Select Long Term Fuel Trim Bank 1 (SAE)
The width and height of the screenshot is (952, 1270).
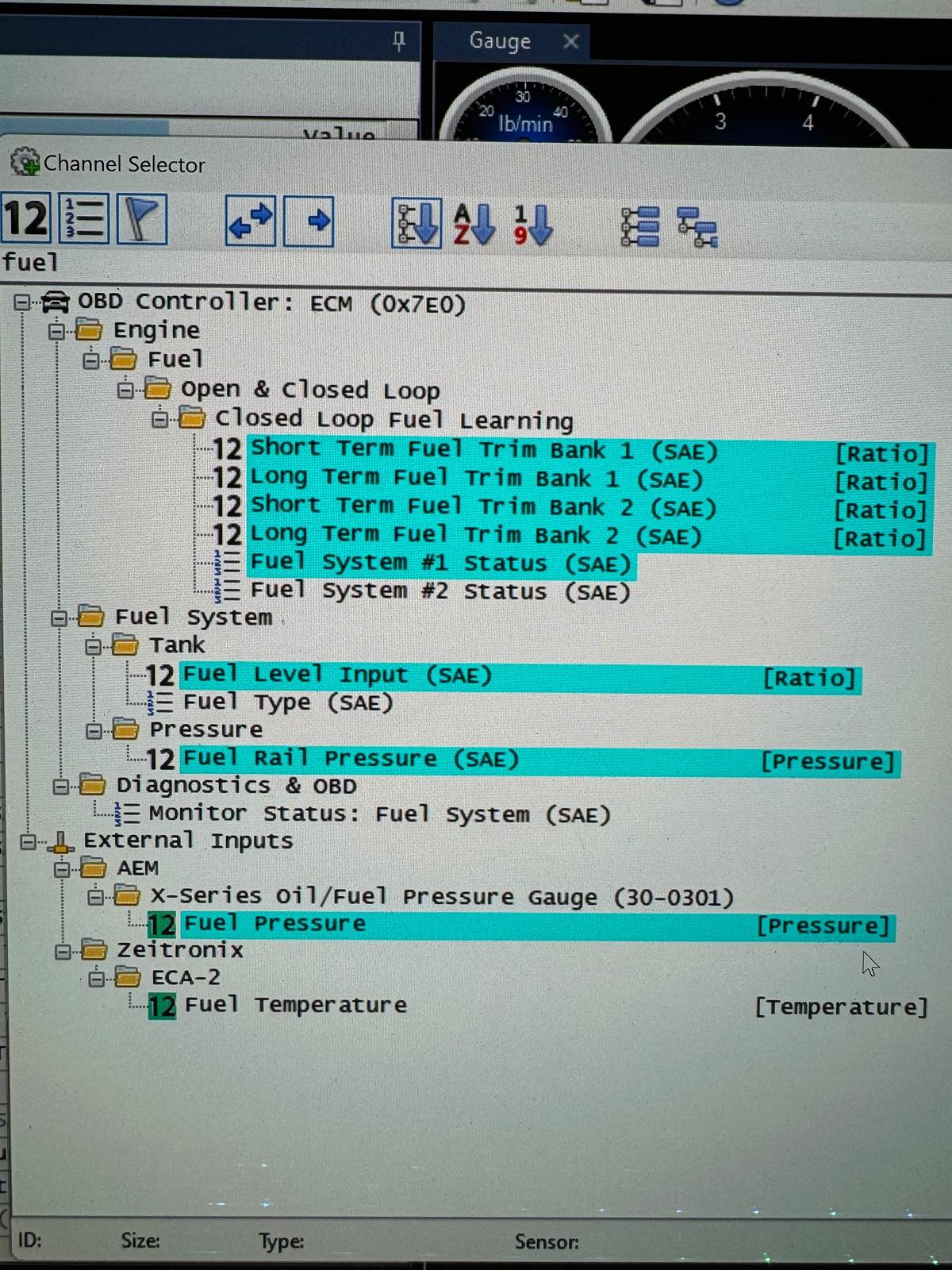tap(589, 479)
